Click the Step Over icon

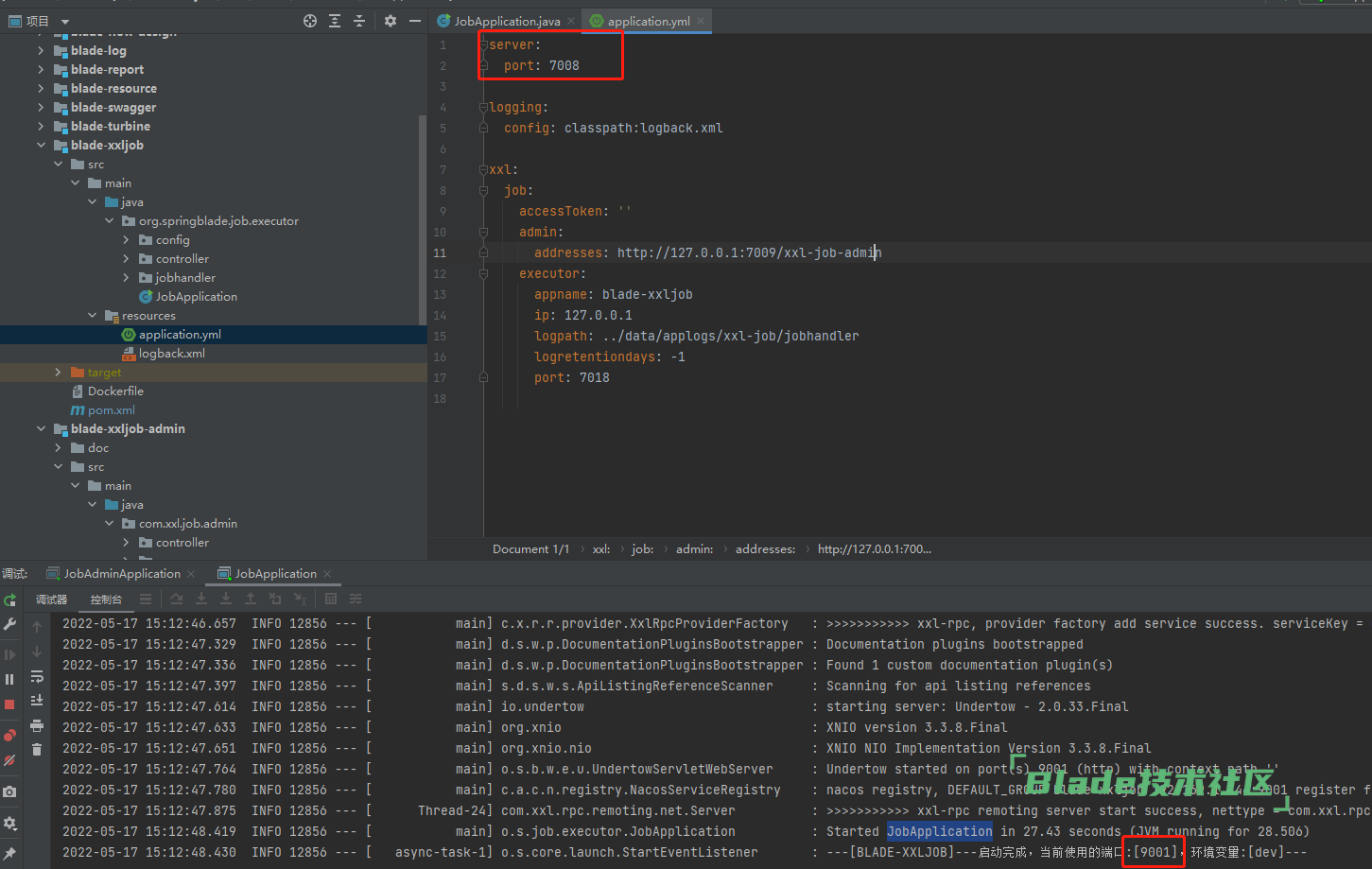pyautogui.click(x=177, y=599)
